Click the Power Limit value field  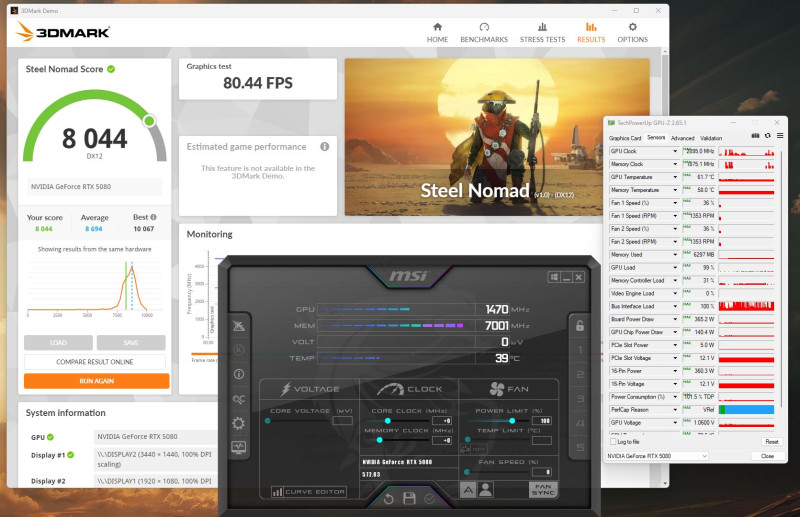point(542,421)
